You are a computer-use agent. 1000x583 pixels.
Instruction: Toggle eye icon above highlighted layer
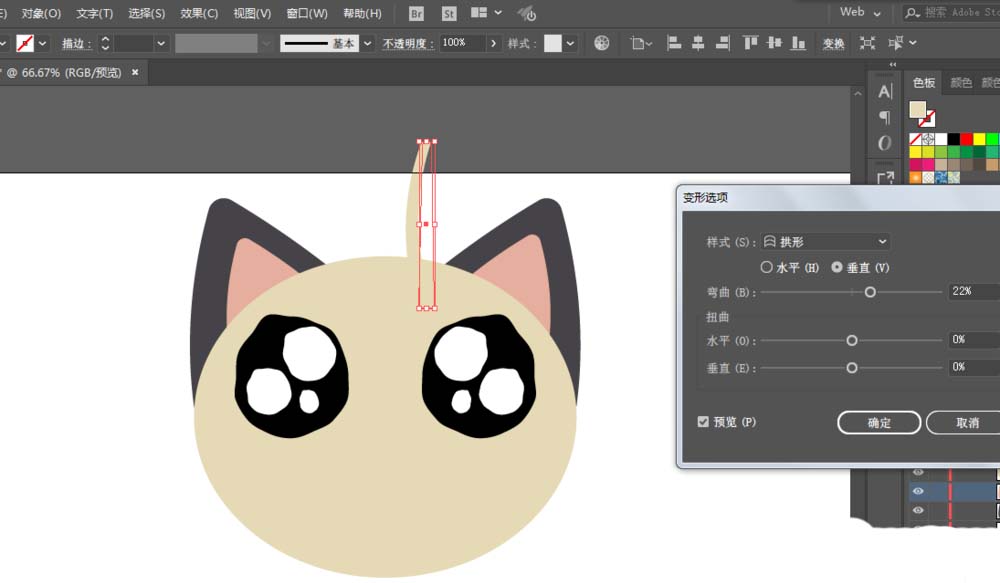tap(918, 472)
